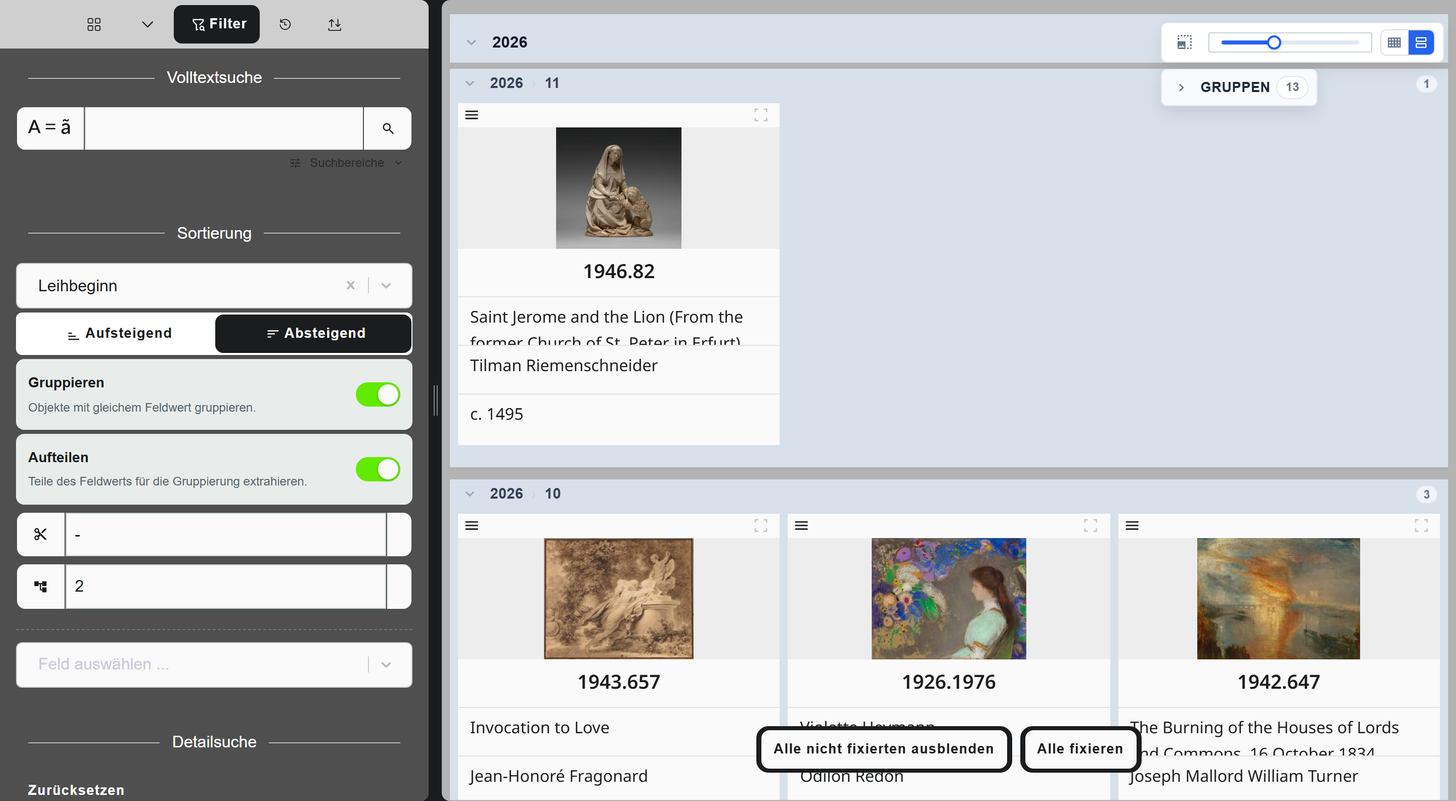This screenshot has width=1456, height=801.
Task: Switch to the card list view
Action: pos(1421,42)
